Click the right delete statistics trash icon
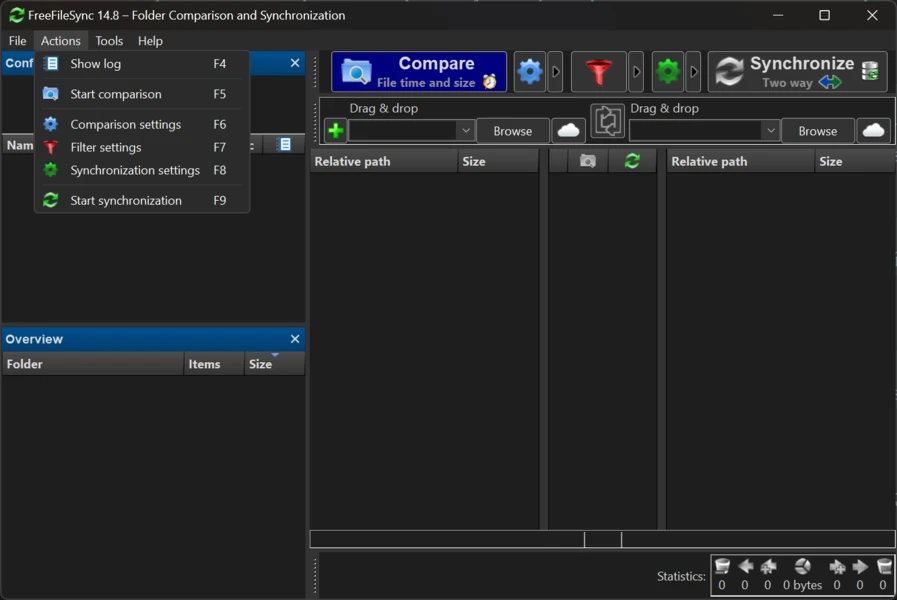 pos(884,566)
